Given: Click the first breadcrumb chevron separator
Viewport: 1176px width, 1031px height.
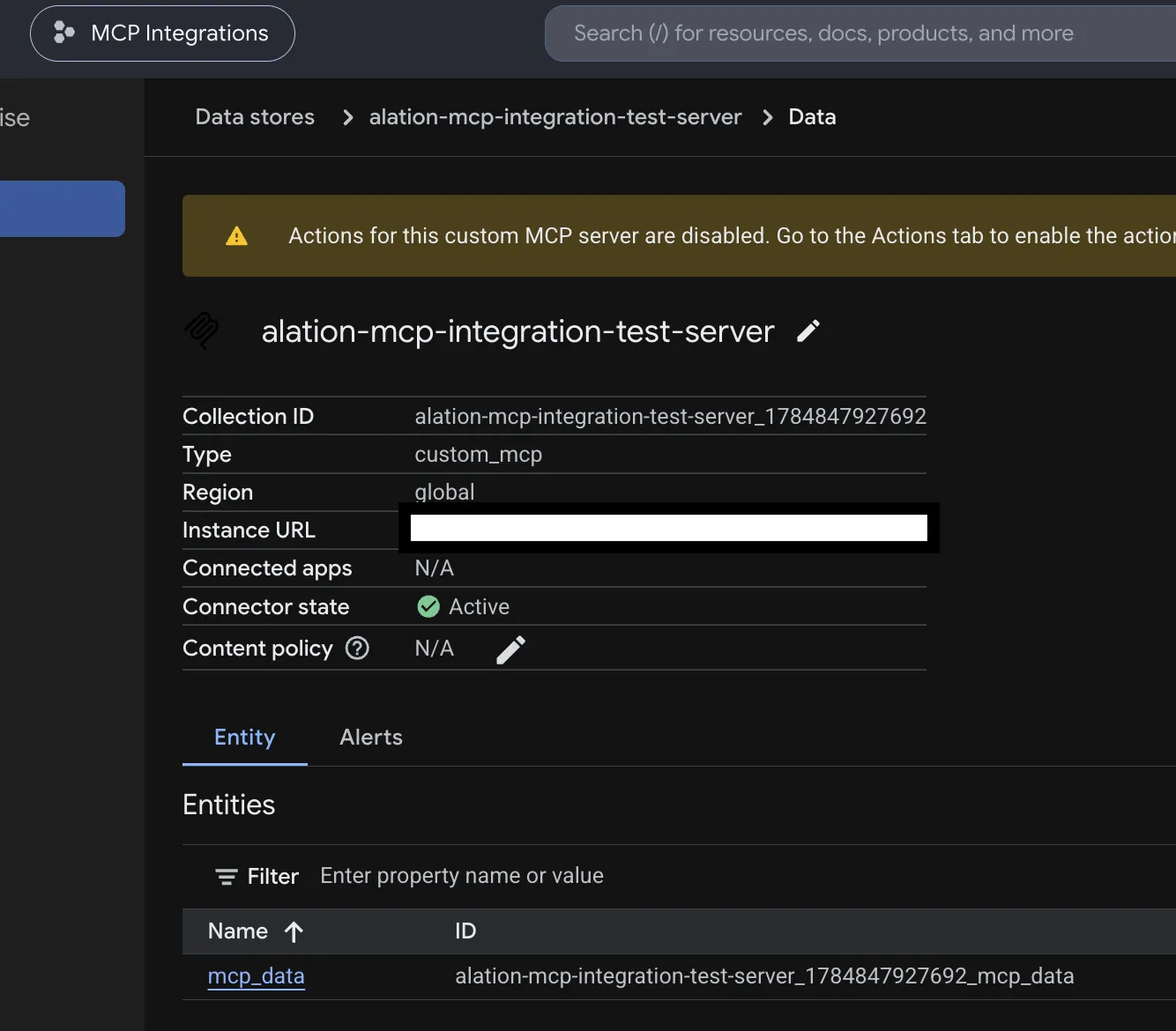Looking at the screenshot, I should click(x=348, y=117).
